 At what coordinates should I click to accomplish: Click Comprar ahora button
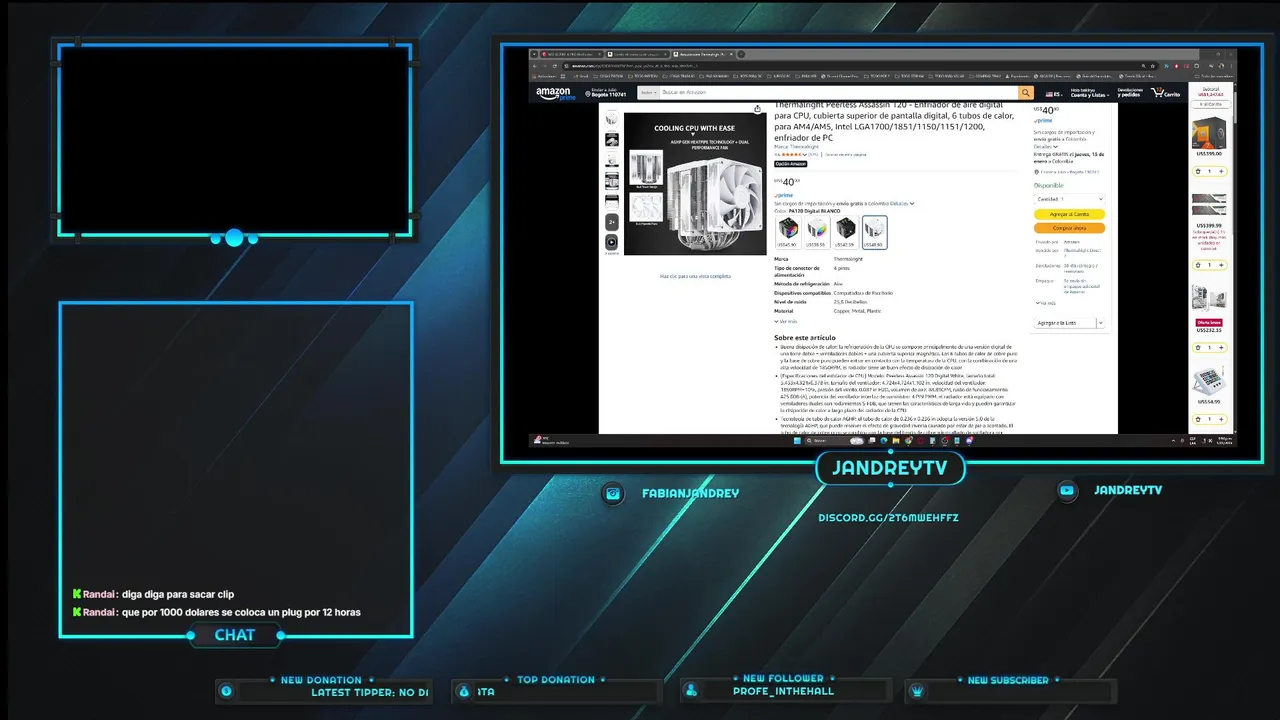click(x=1070, y=228)
